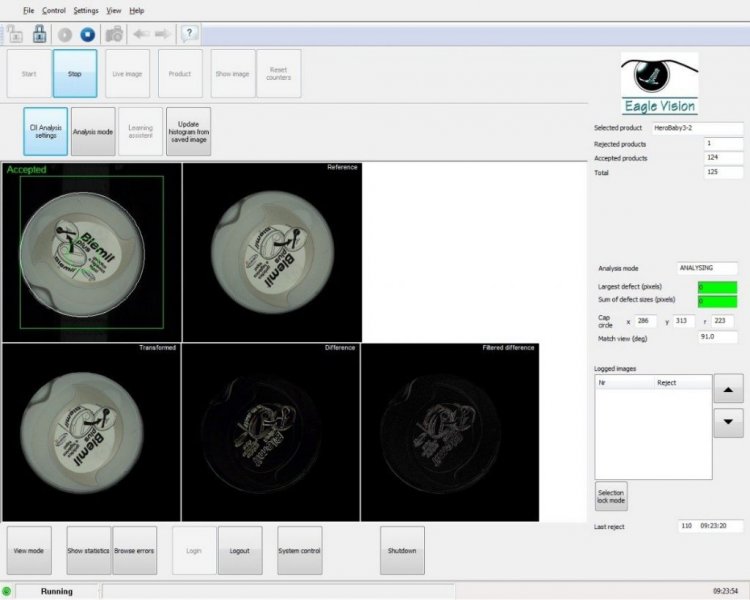Click the Learning assistant button

point(140,132)
